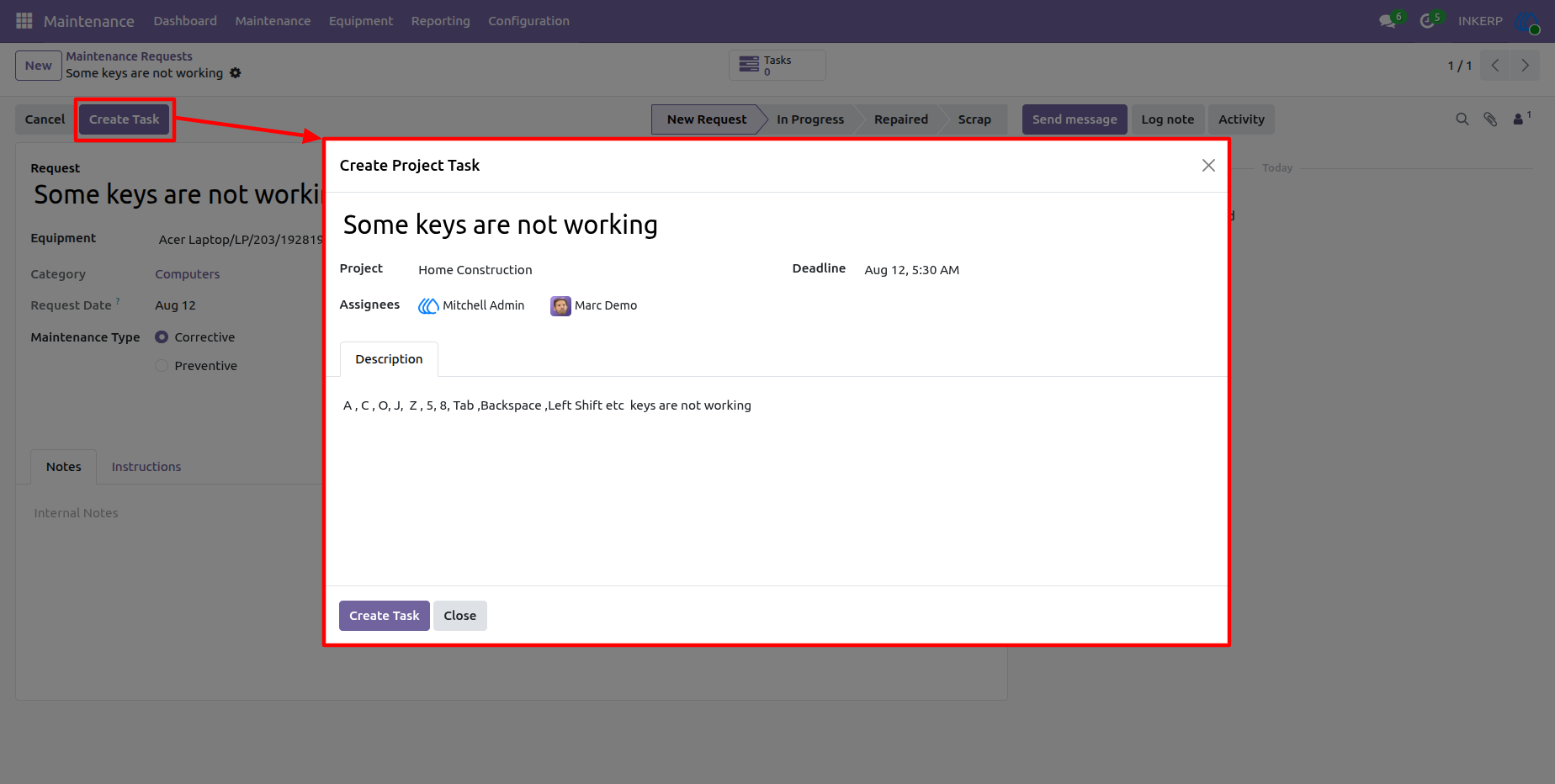The image size is (1555, 784).
Task: Attach files with paperclip icon
Action: (x=1490, y=119)
